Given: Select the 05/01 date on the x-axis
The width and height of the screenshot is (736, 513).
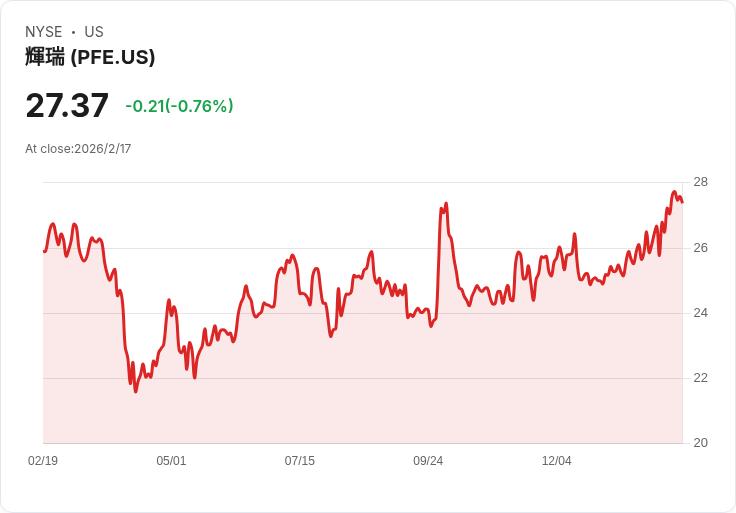Looking at the screenshot, I should 171,461.
